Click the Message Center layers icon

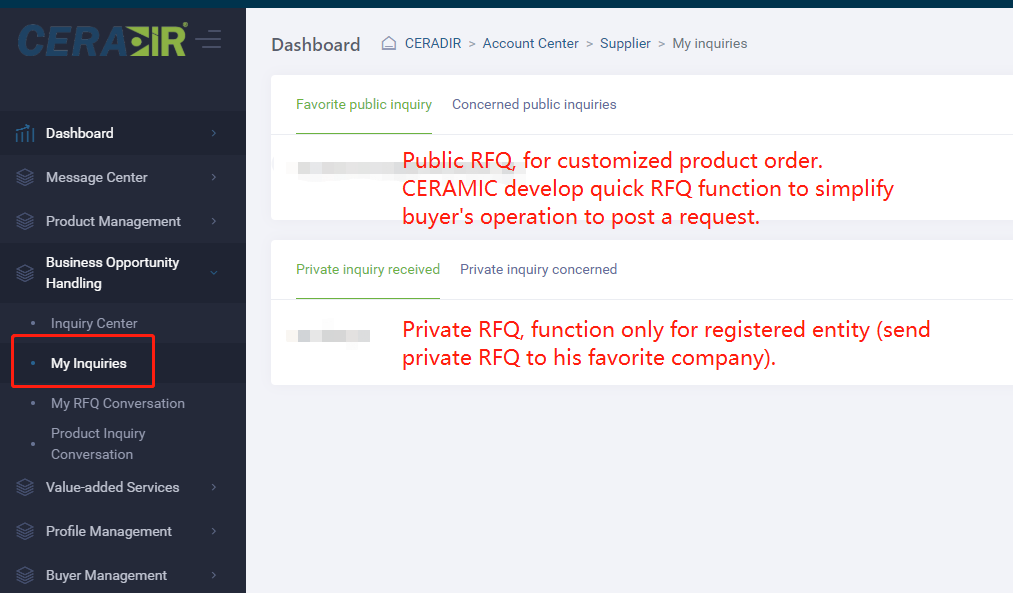click(25, 177)
